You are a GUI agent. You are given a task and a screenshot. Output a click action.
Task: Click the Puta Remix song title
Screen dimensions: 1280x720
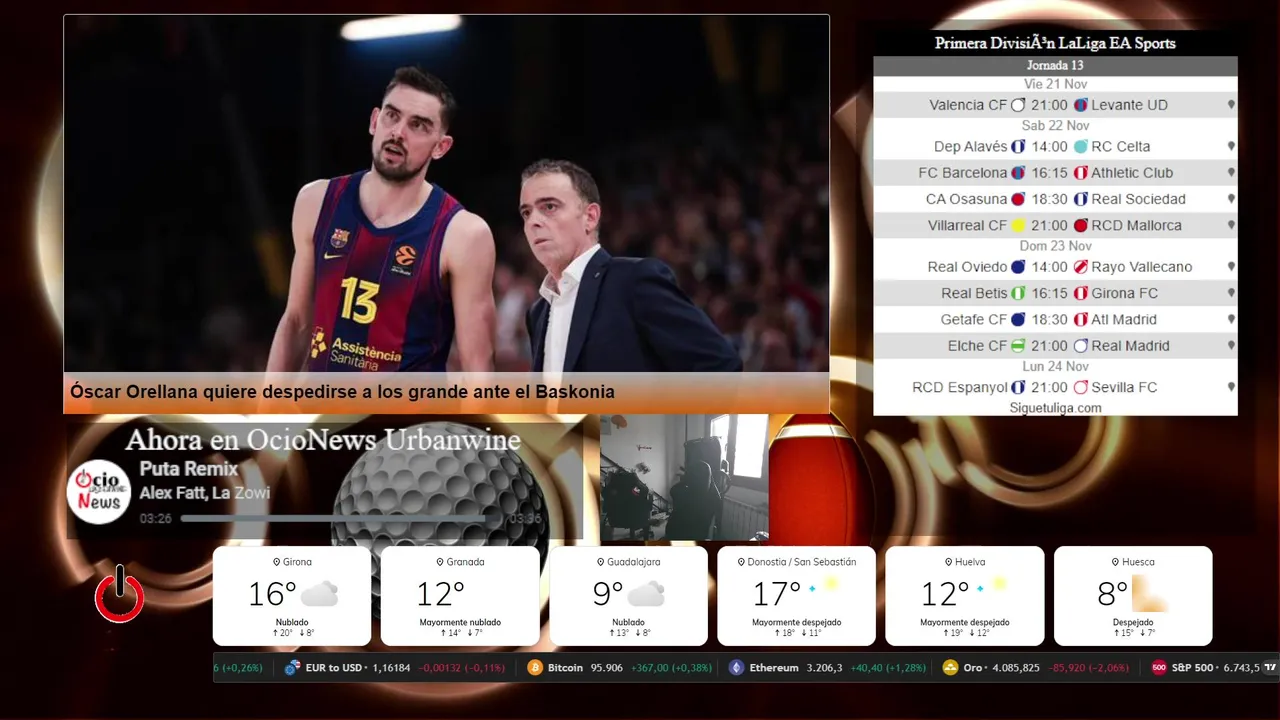[188, 469]
